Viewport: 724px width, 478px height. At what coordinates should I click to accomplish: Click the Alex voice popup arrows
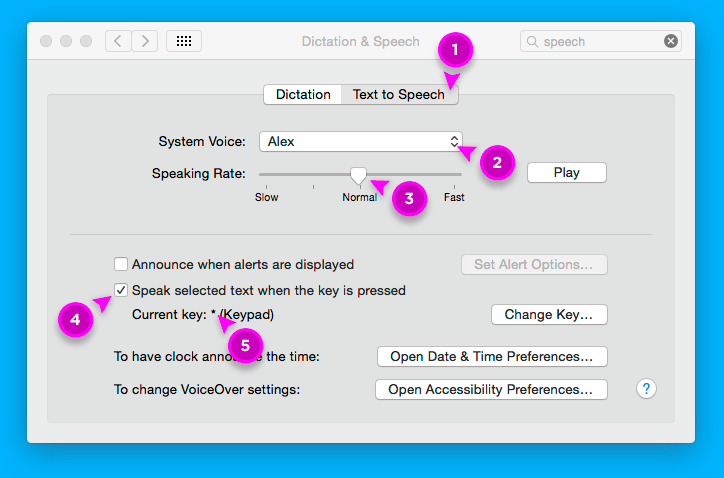pyautogui.click(x=454, y=142)
